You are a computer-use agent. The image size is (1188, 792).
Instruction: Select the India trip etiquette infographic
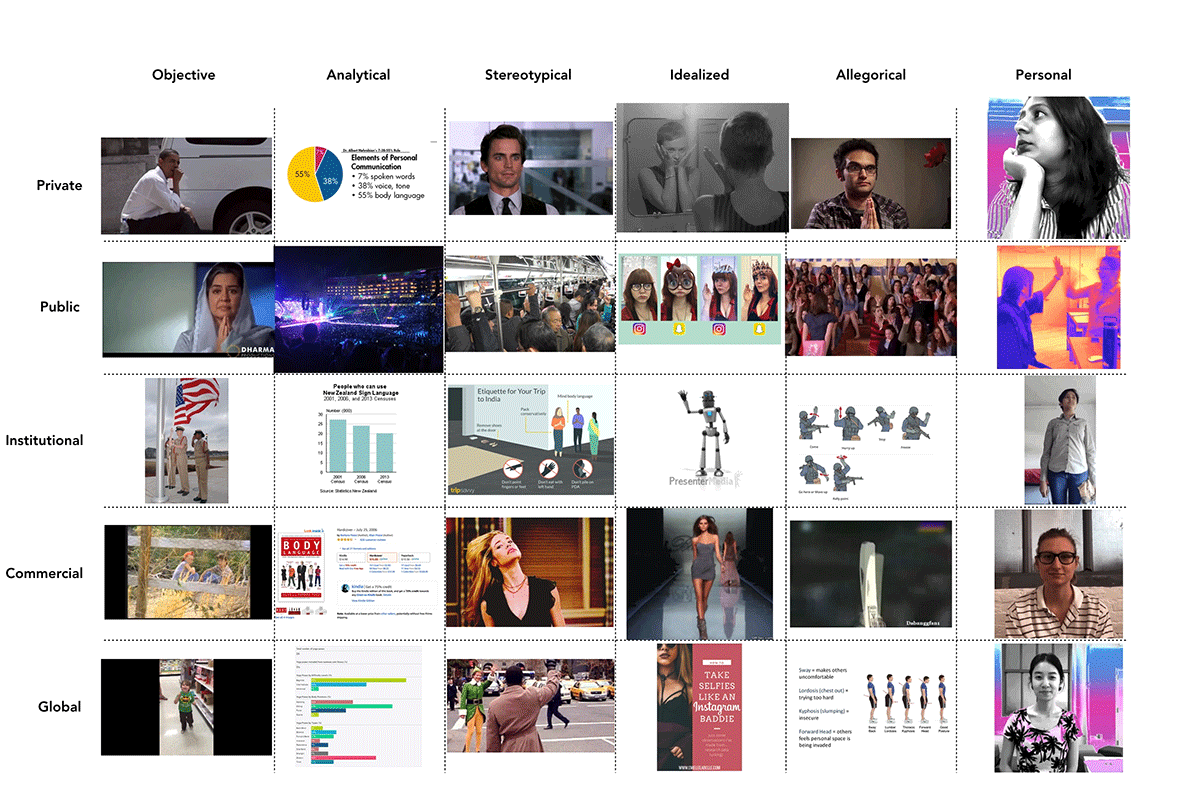(530, 440)
